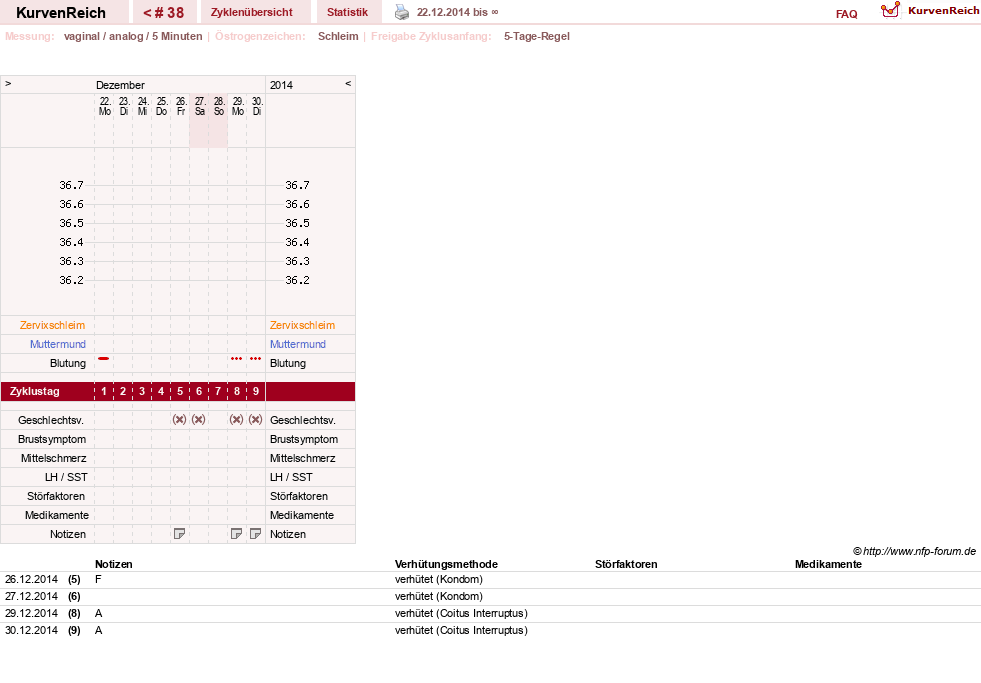Click measurement setting vaginal / analog / 5 Minuten
Viewport: 981px width, 683px height.
133,36
